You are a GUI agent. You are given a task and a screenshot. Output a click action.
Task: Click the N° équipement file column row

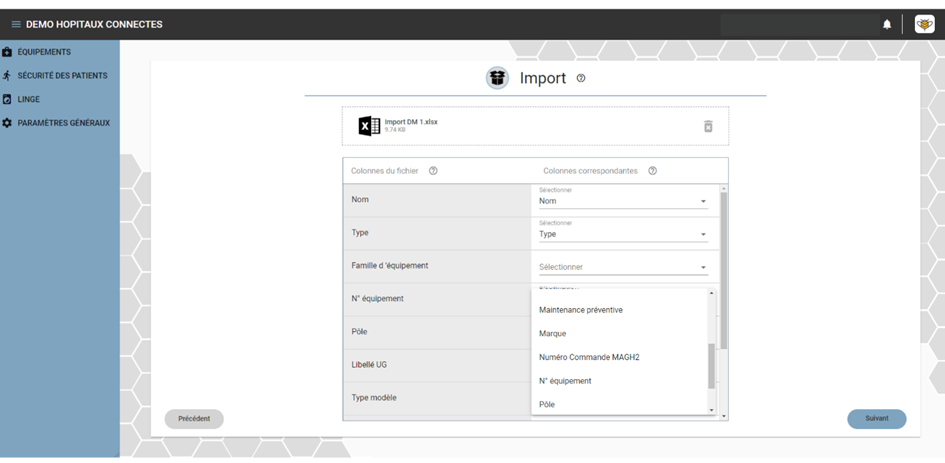(437, 299)
